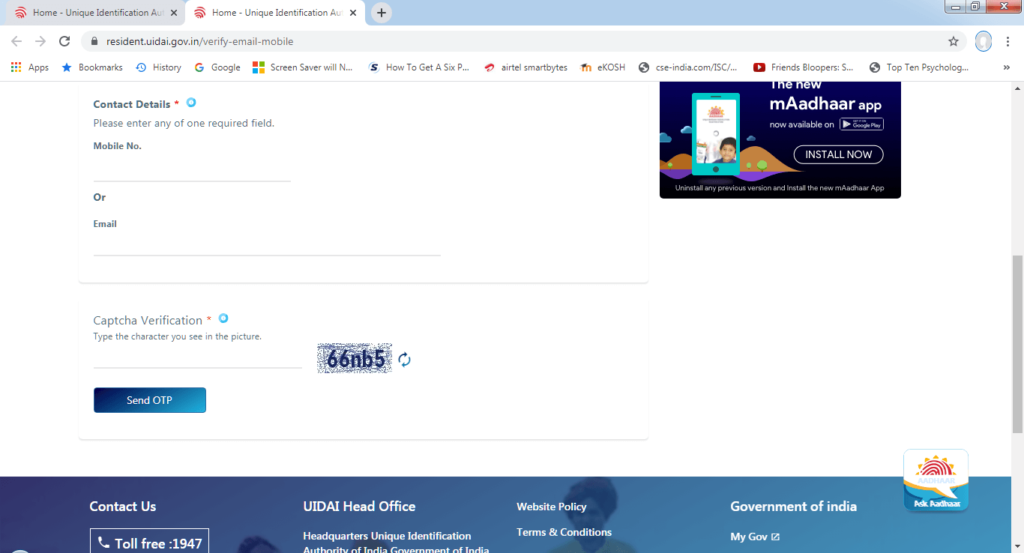The image size is (1024, 553).
Task: Click the Contact Details info icon
Action: click(x=191, y=103)
